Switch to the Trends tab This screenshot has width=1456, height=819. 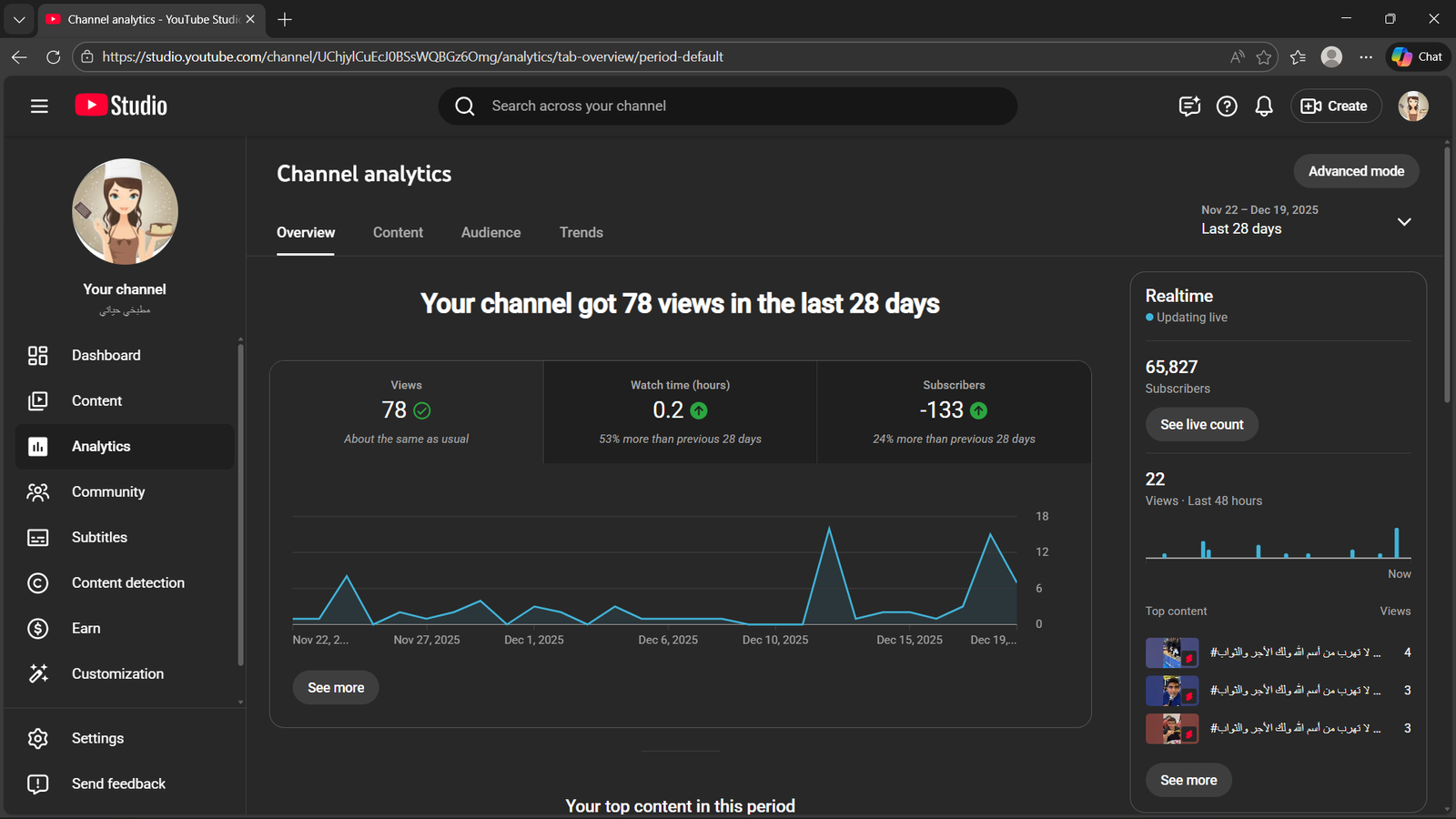(x=581, y=233)
